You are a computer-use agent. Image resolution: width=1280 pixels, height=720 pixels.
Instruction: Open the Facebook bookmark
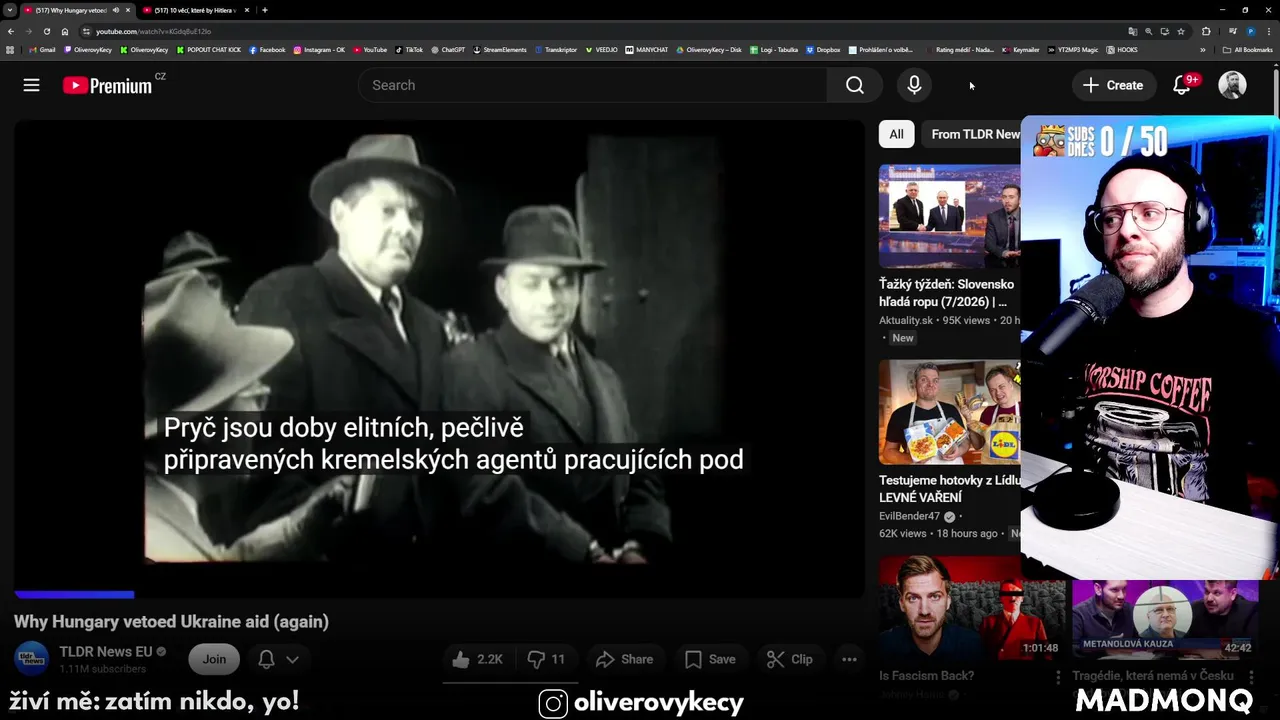(267, 49)
